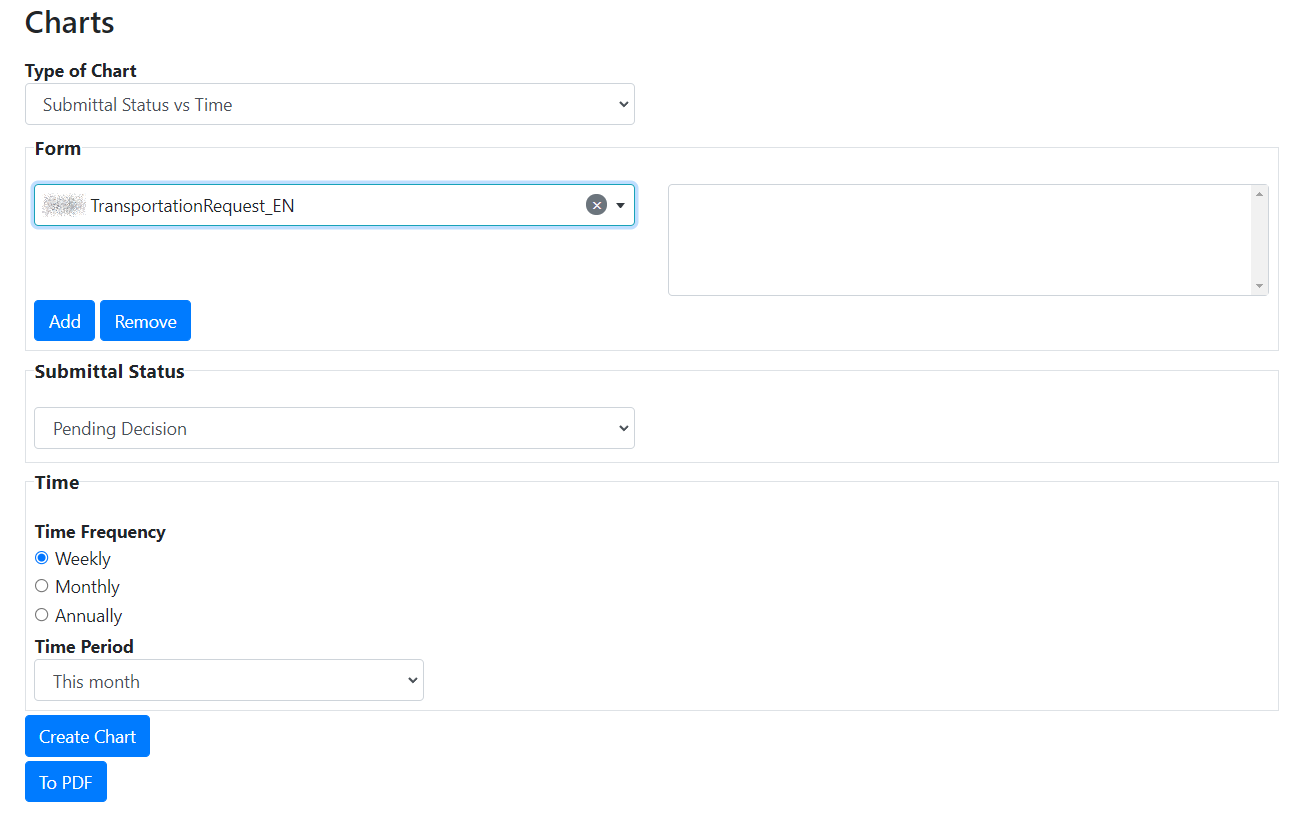Clear the TransportationRequest_EN form selection
The width and height of the screenshot is (1307, 821).
596,205
